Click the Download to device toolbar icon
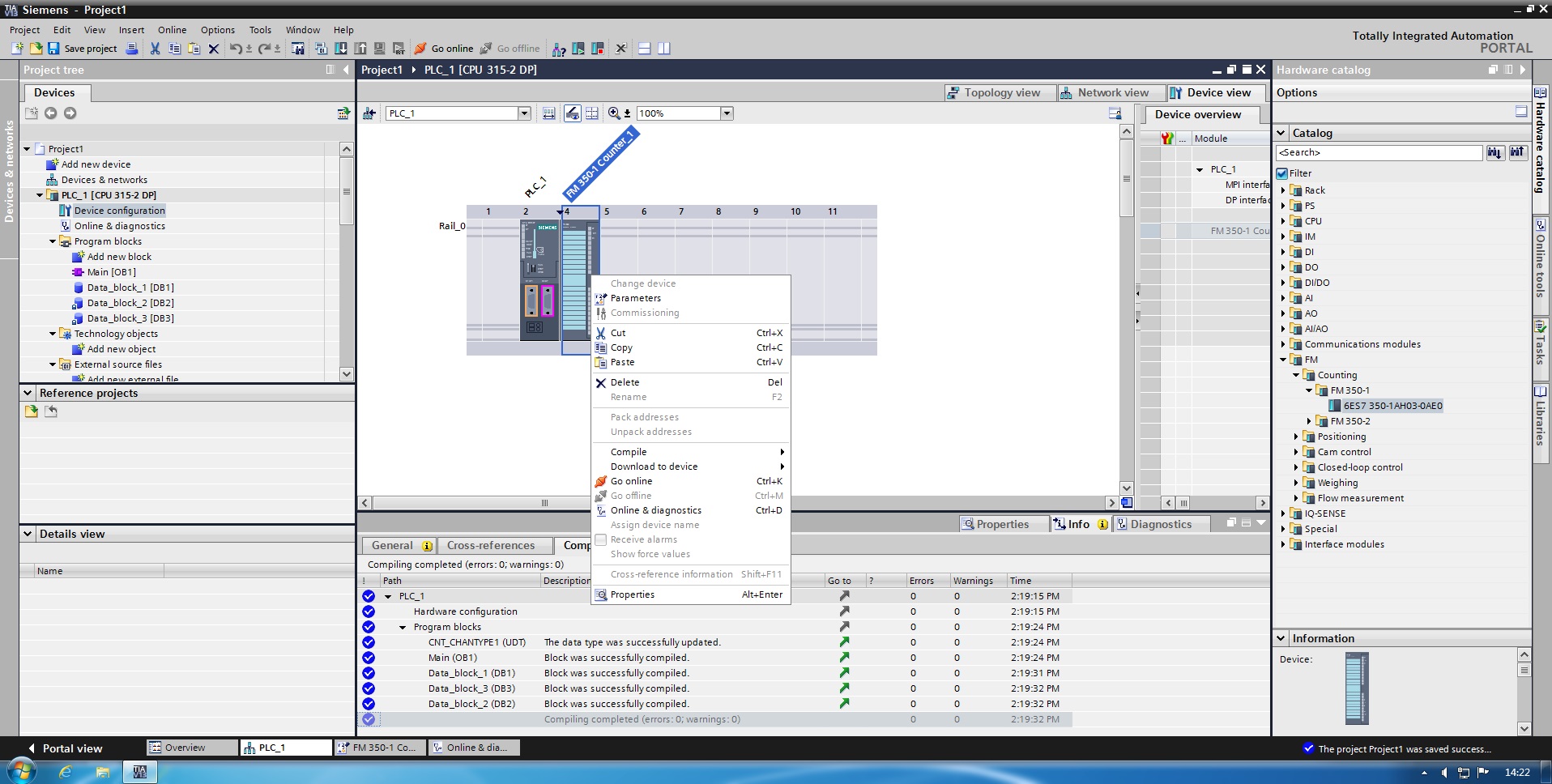The height and width of the screenshot is (784, 1552). [x=341, y=49]
